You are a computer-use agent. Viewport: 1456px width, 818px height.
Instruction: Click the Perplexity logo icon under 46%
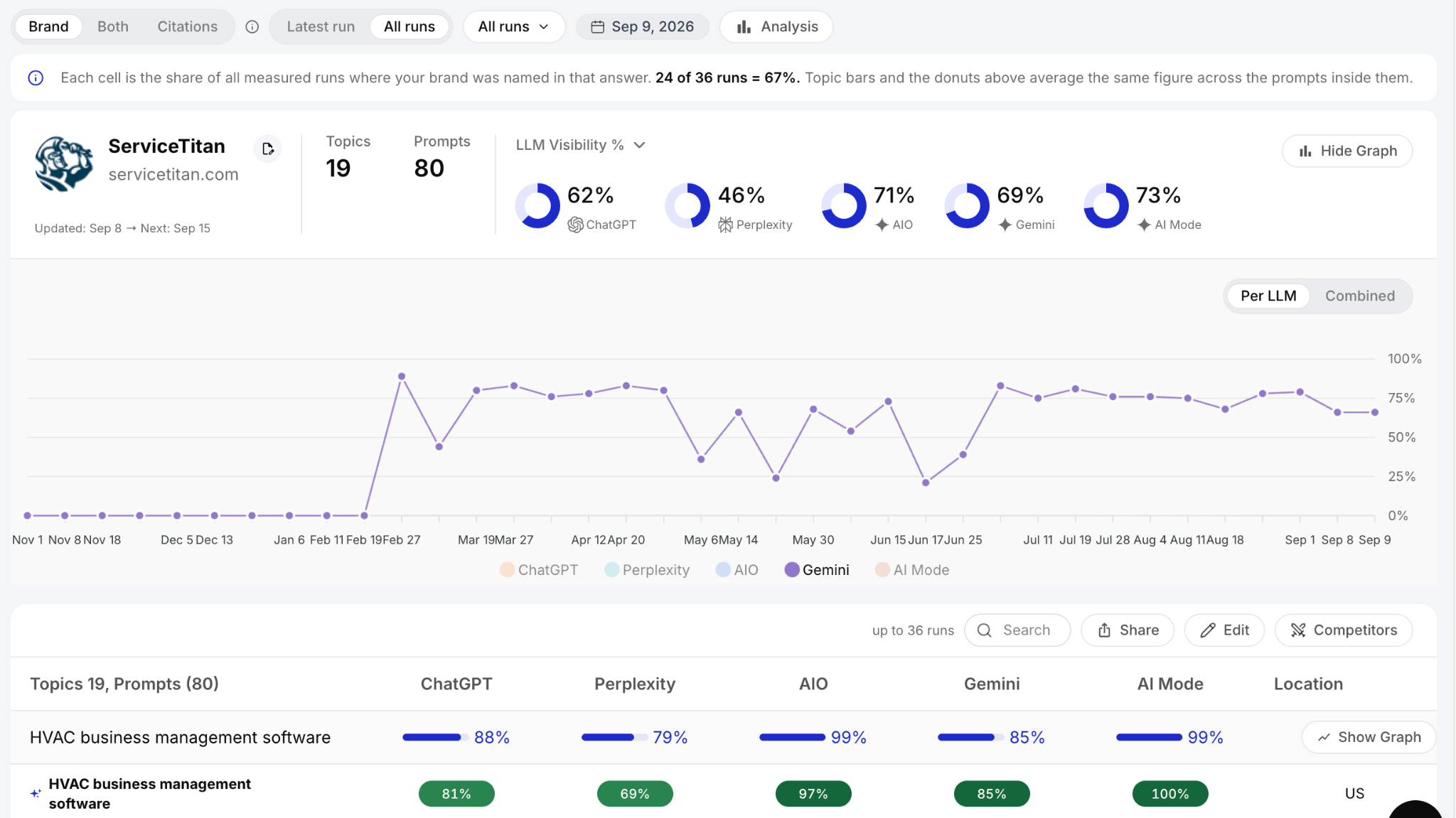click(x=725, y=225)
